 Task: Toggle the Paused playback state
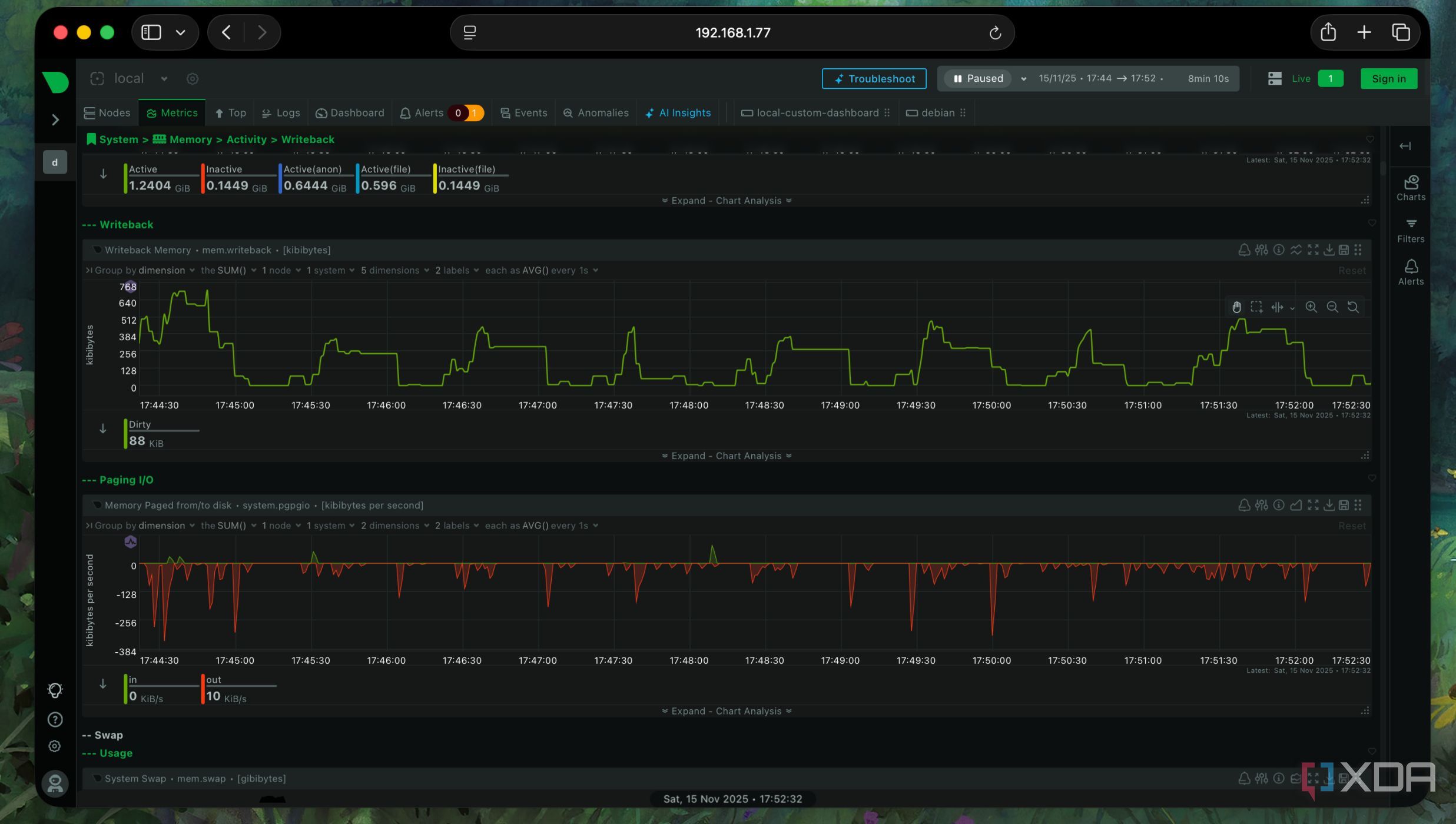point(978,79)
